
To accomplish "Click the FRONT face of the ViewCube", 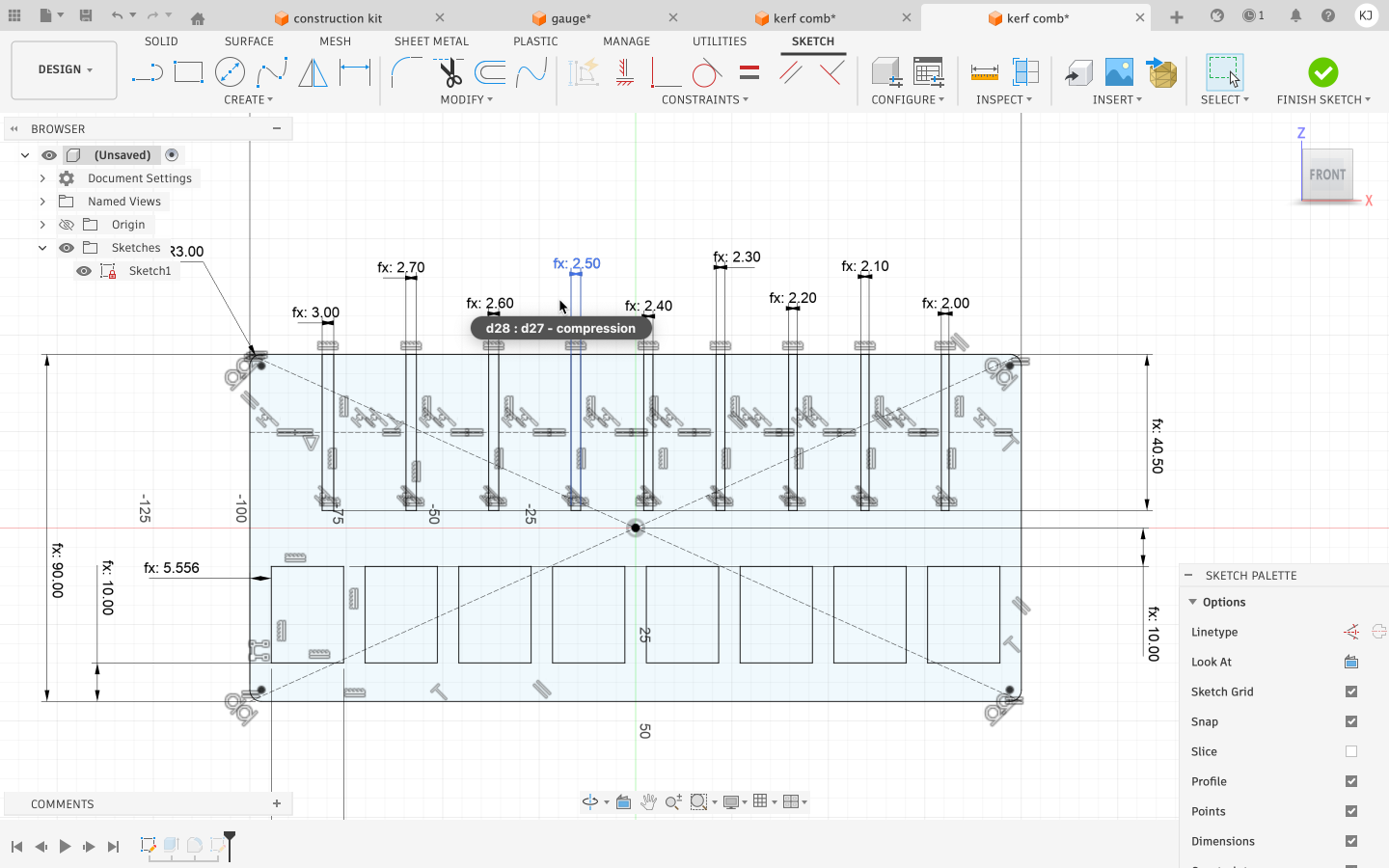I will pos(1326,175).
